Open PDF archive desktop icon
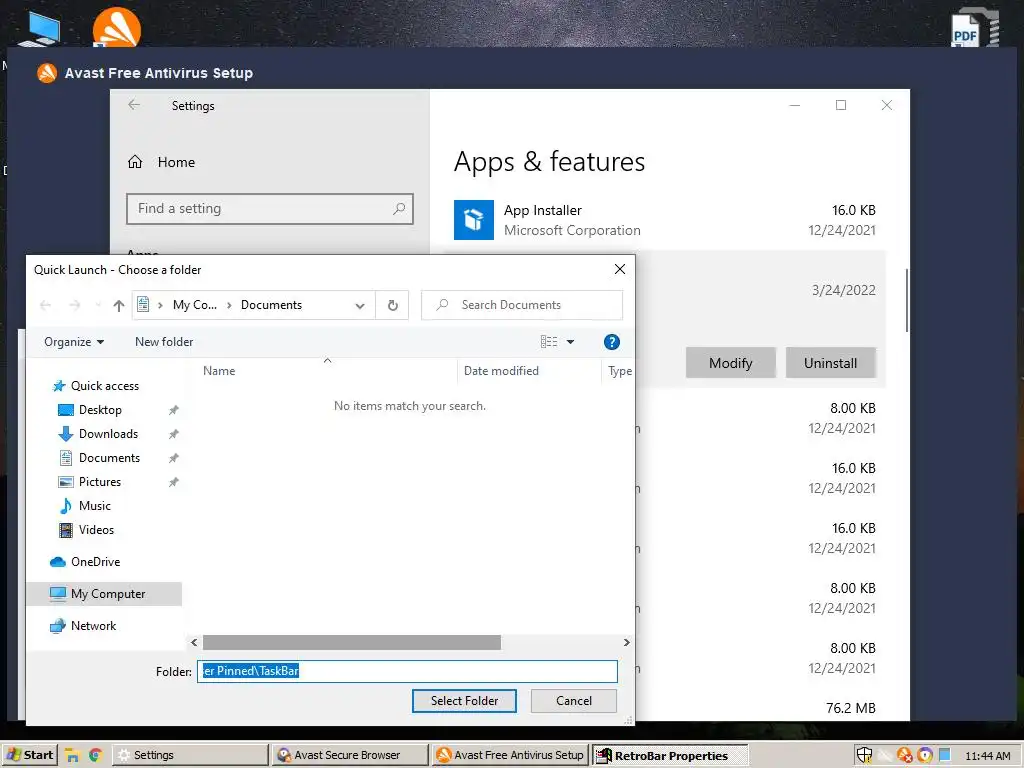 974,26
